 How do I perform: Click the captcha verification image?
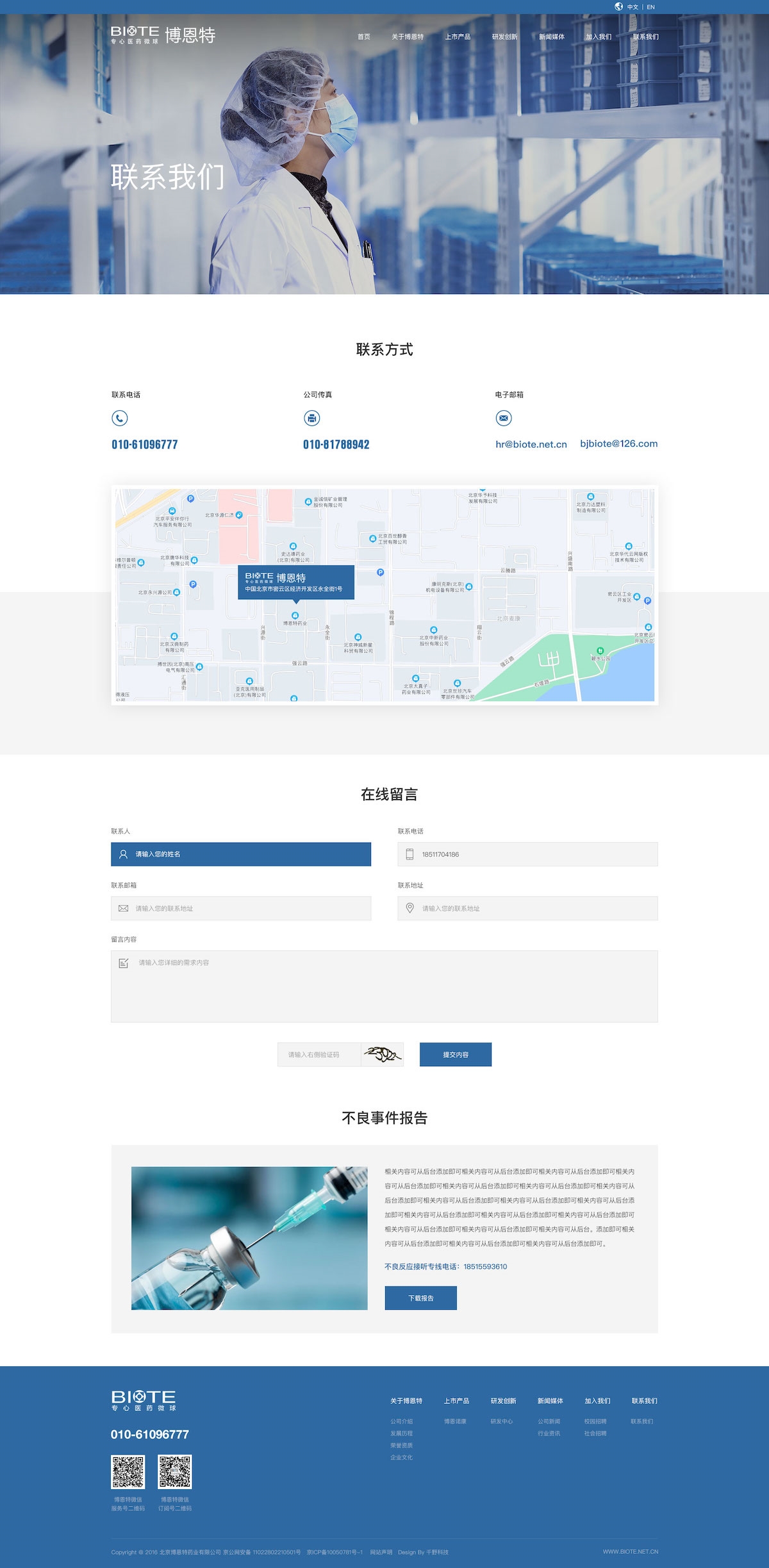(x=382, y=1054)
